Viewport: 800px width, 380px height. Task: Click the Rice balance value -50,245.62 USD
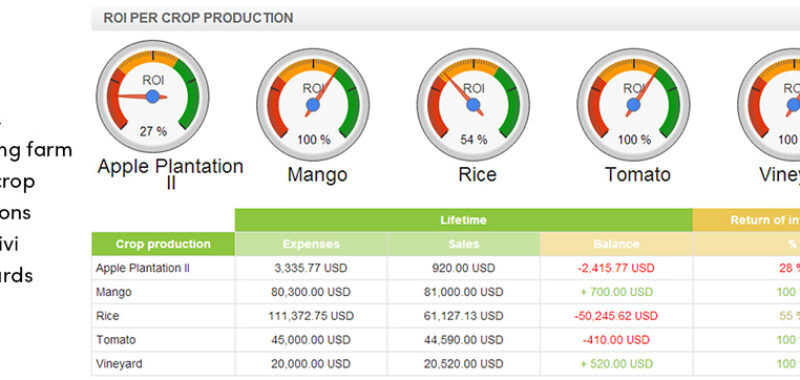click(616, 316)
